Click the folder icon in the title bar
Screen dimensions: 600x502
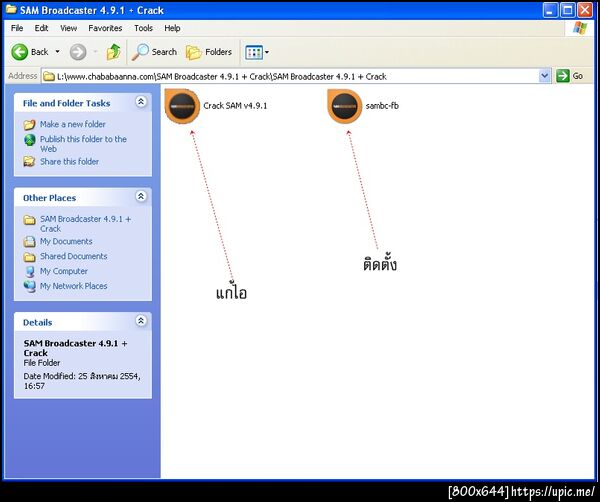coord(11,9)
